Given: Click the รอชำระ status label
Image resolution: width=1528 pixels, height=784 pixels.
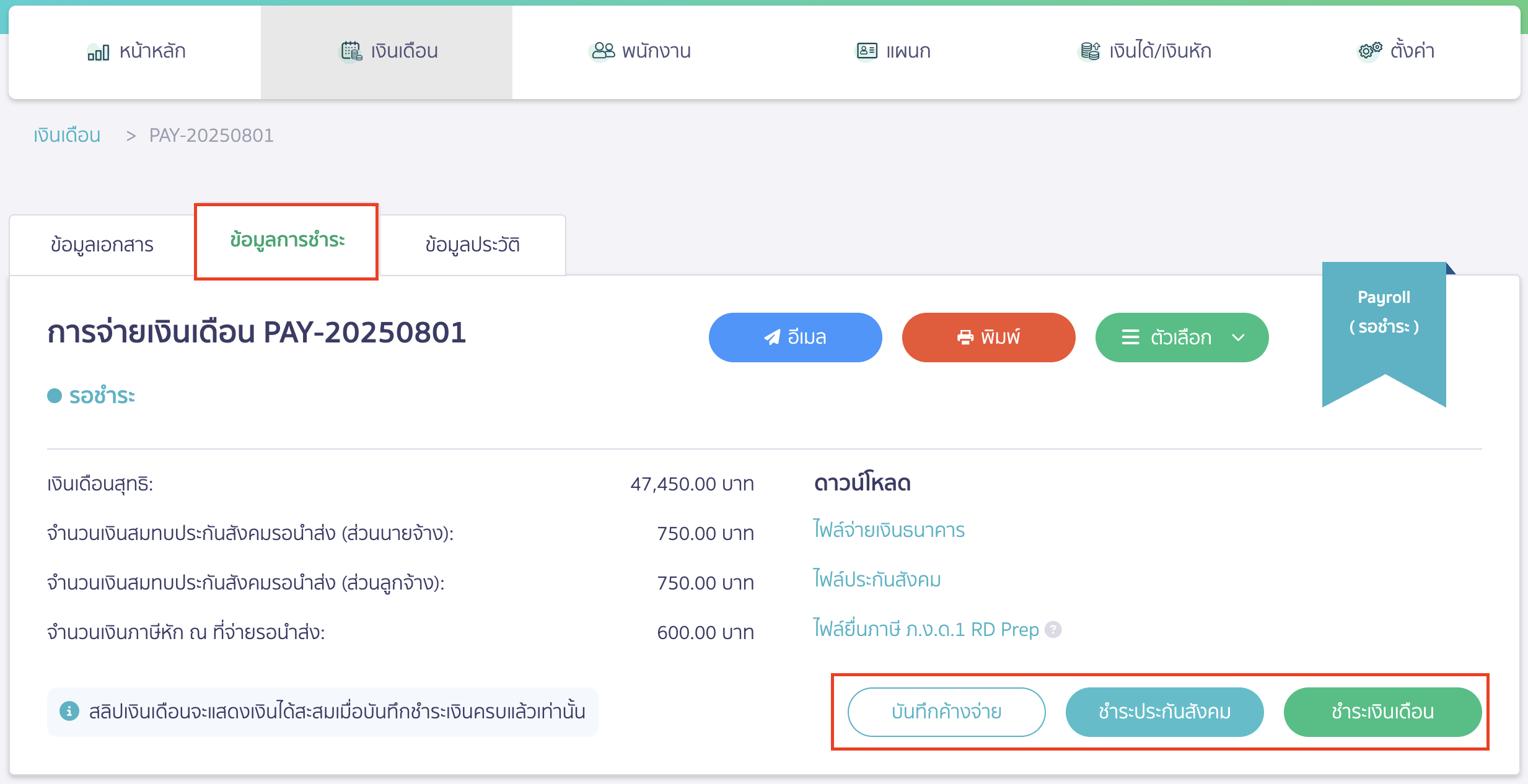Looking at the screenshot, I should coord(102,396).
